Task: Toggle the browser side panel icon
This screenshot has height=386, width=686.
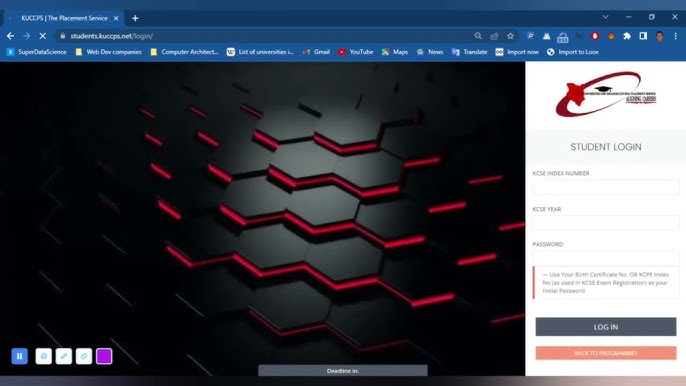Action: 643,36
